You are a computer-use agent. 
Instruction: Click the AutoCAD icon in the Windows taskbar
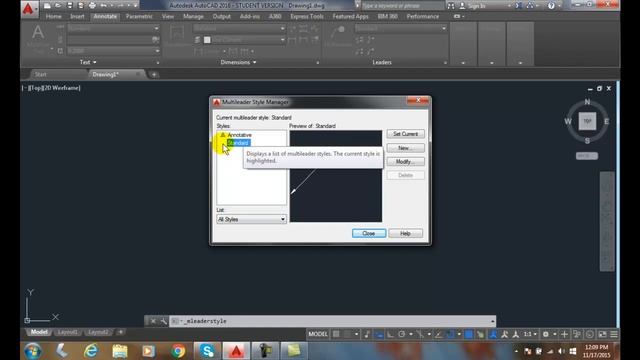(x=236, y=351)
